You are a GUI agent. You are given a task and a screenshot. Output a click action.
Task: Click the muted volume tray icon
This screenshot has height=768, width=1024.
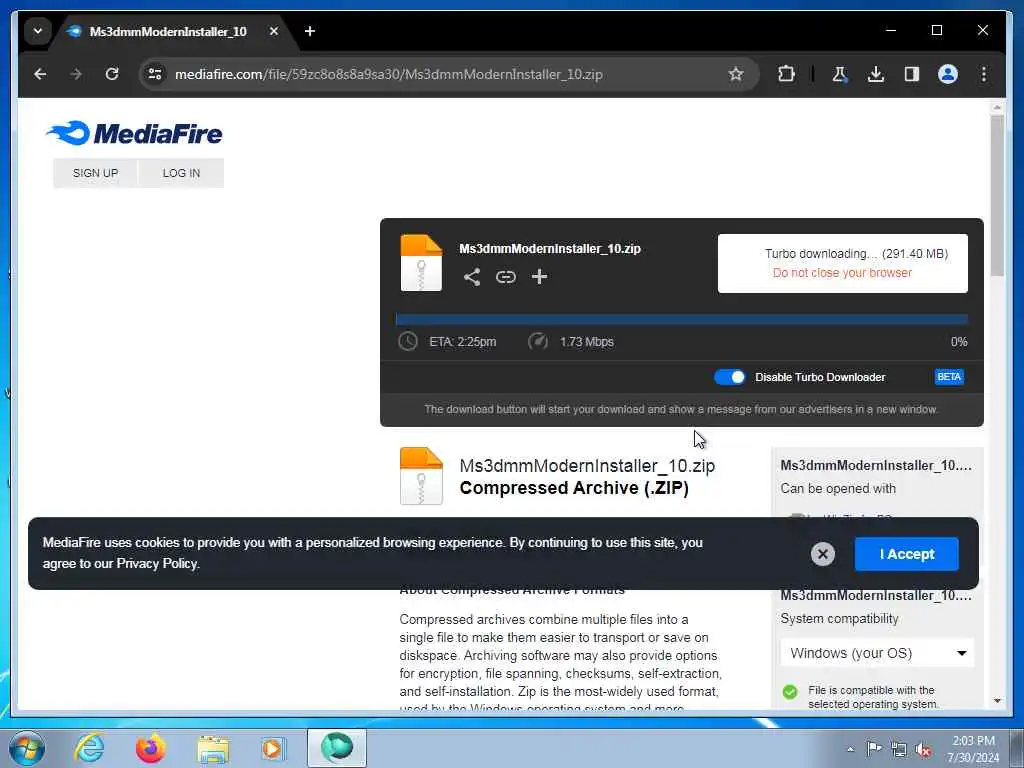pos(923,749)
